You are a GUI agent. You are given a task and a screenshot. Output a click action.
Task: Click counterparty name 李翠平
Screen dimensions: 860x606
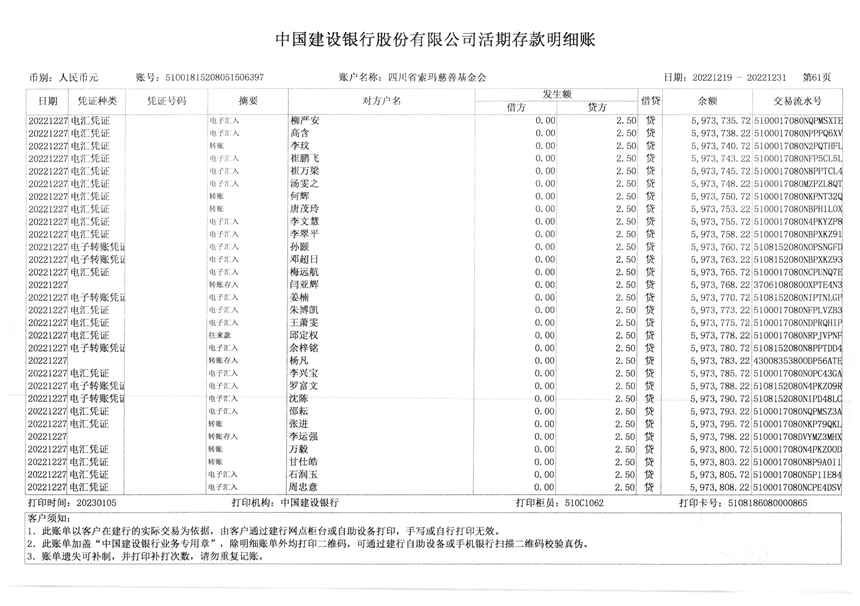click(x=304, y=234)
